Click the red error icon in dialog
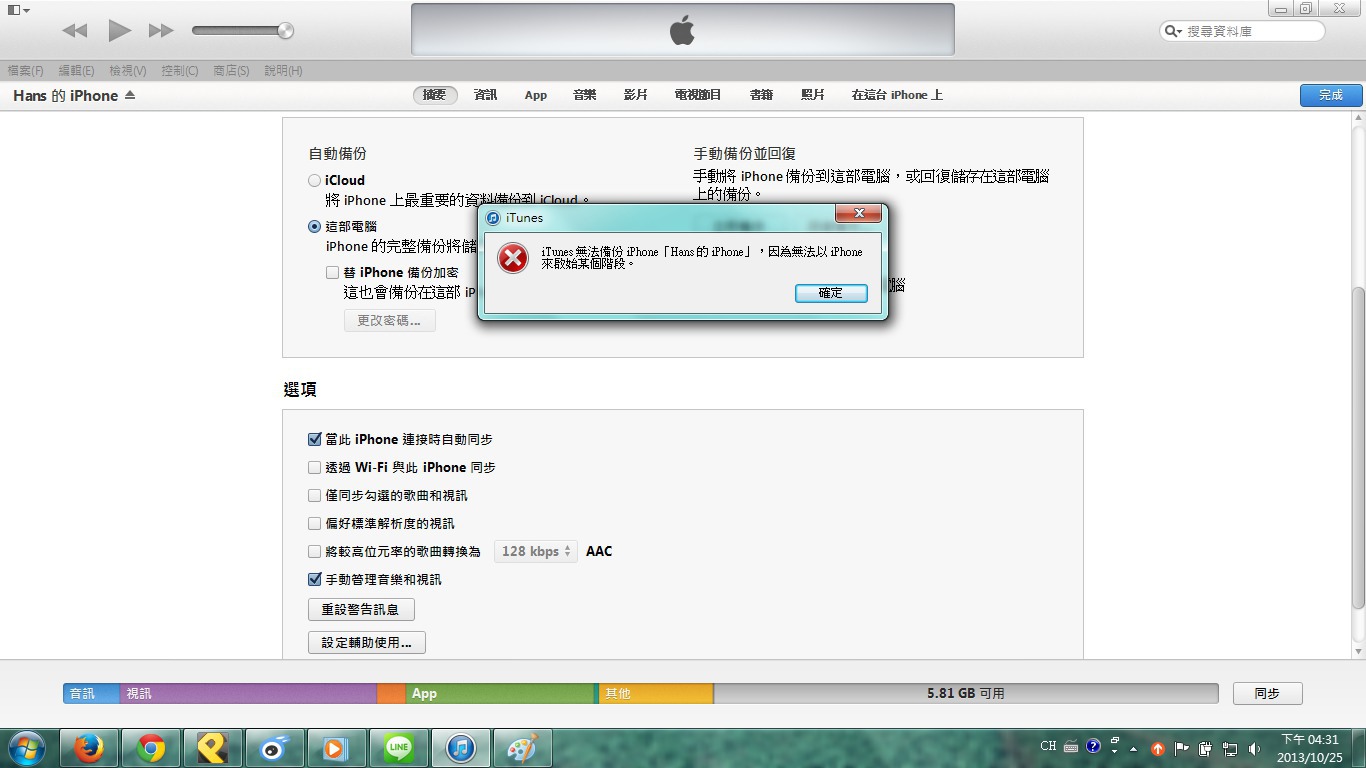This screenshot has width=1366, height=768. point(513,259)
